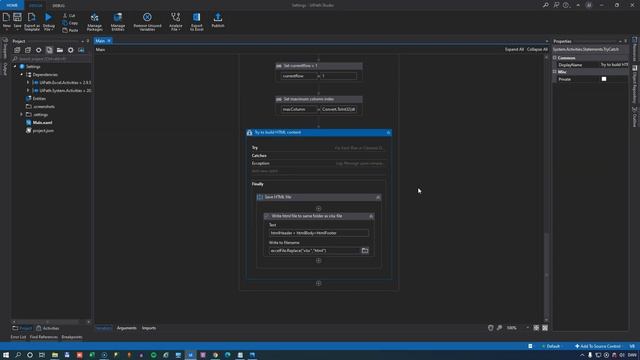The height and width of the screenshot is (360, 640).
Task: Expand all in Project panel toolbar
Action: (17, 50)
